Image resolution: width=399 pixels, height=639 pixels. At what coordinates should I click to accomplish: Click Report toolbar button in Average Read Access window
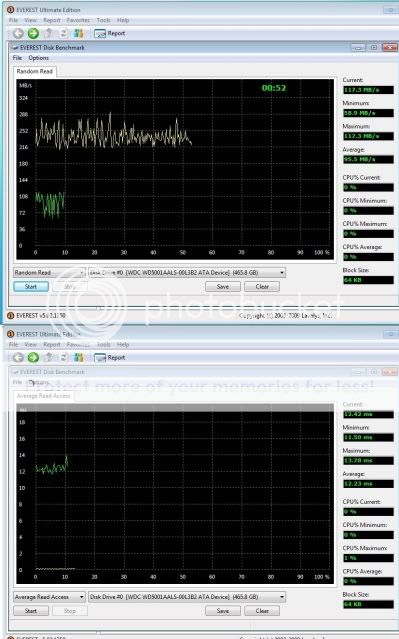click(110, 358)
